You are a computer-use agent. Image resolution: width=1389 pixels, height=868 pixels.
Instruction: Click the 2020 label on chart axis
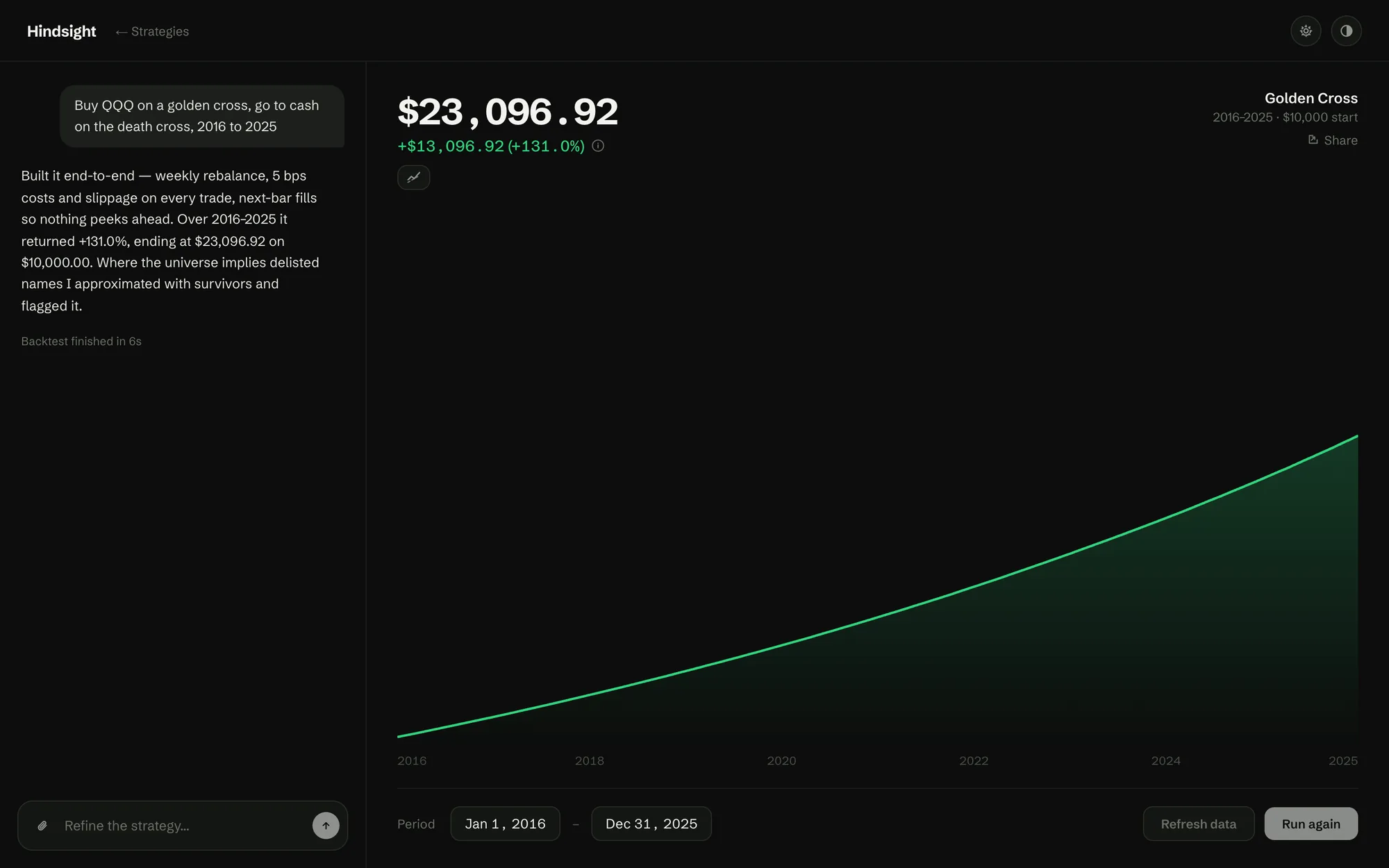[x=781, y=760]
